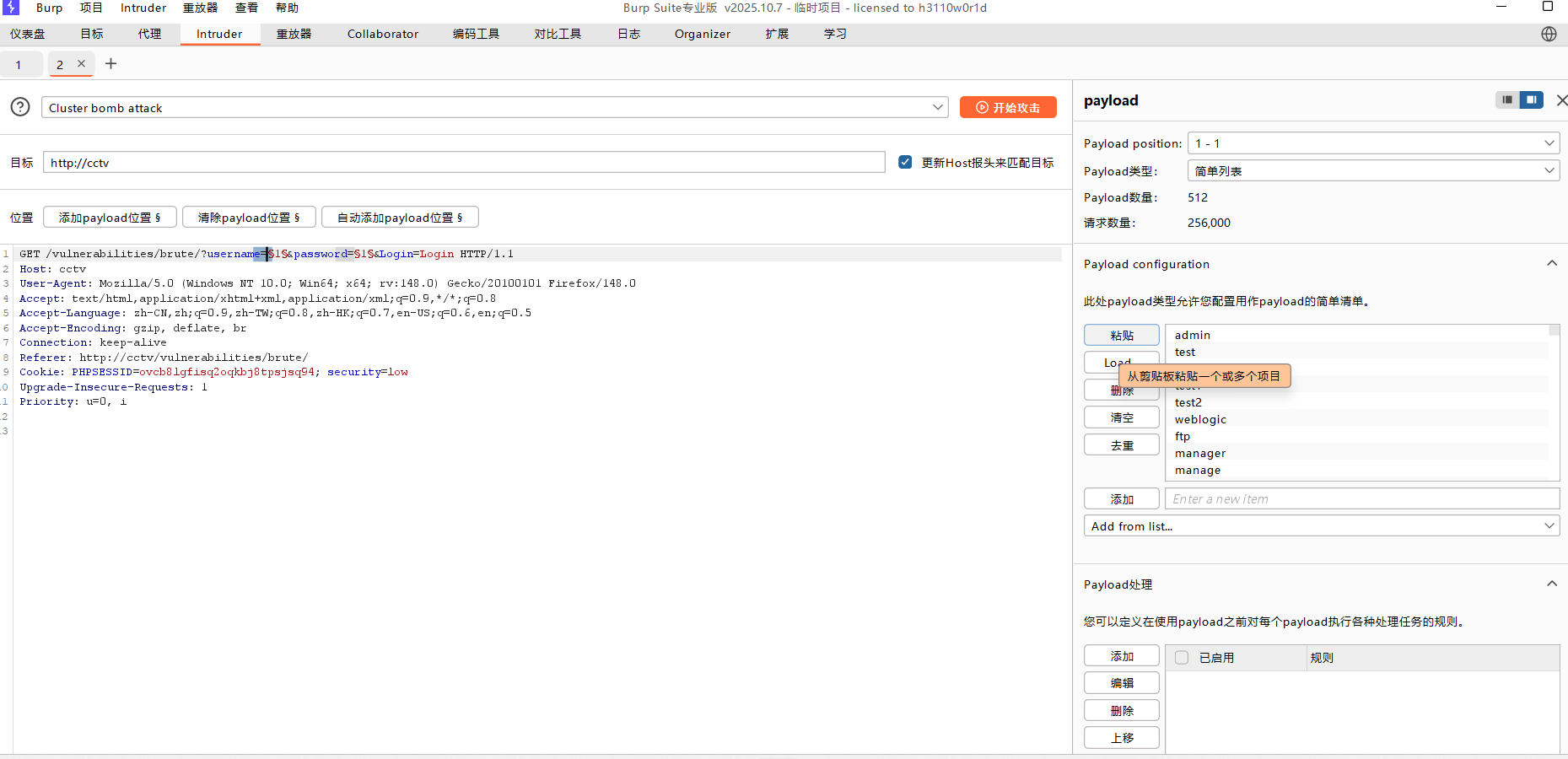Viewport: 1568px width, 759px height.
Task: Open the 查看 menu
Action: [246, 8]
